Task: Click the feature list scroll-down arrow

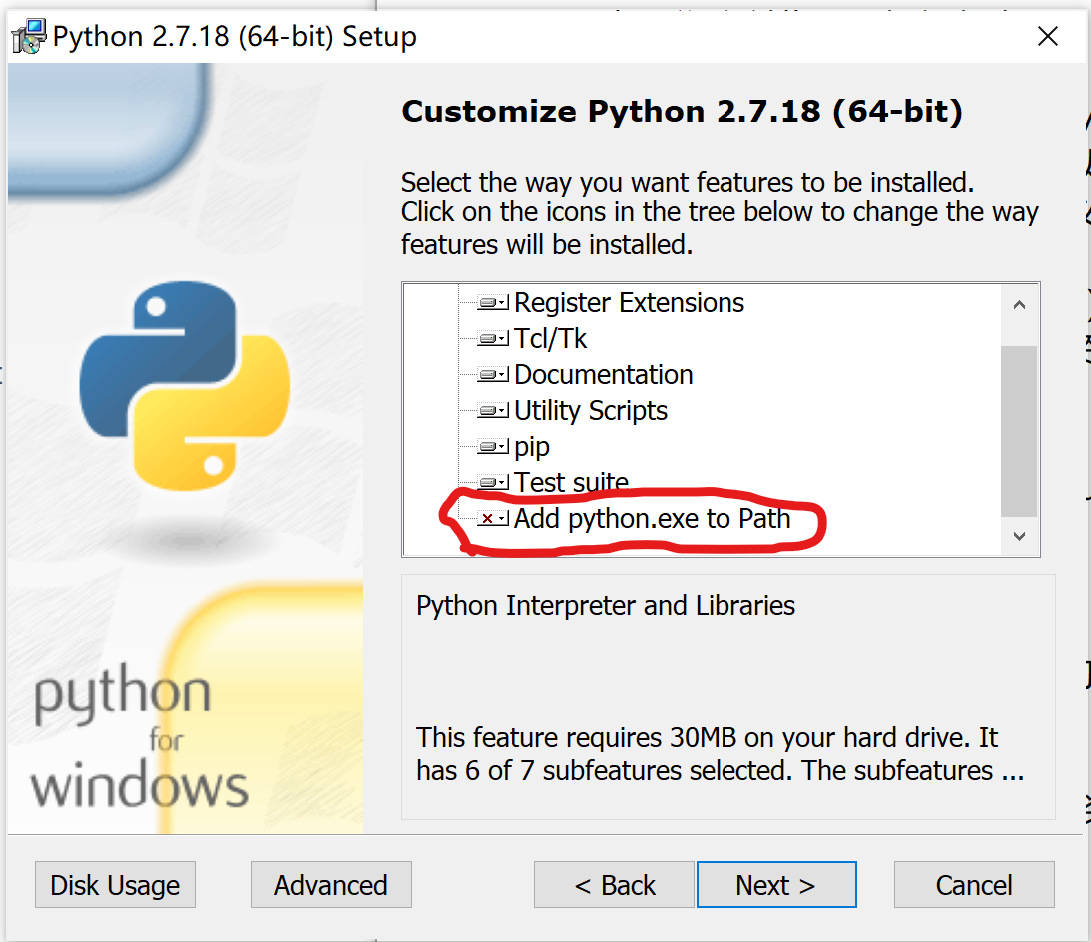Action: pos(1019,536)
